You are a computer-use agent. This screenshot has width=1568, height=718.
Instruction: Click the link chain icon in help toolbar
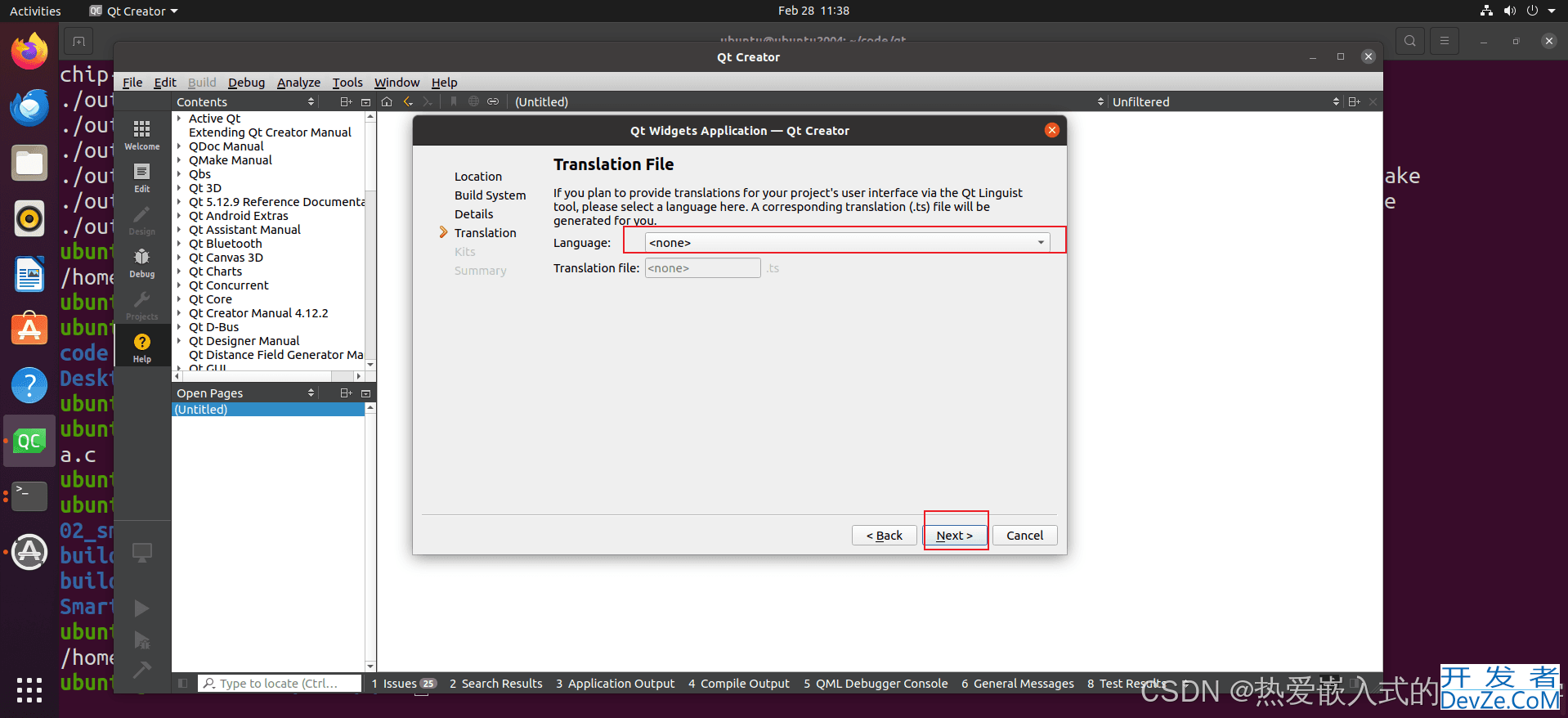493,101
